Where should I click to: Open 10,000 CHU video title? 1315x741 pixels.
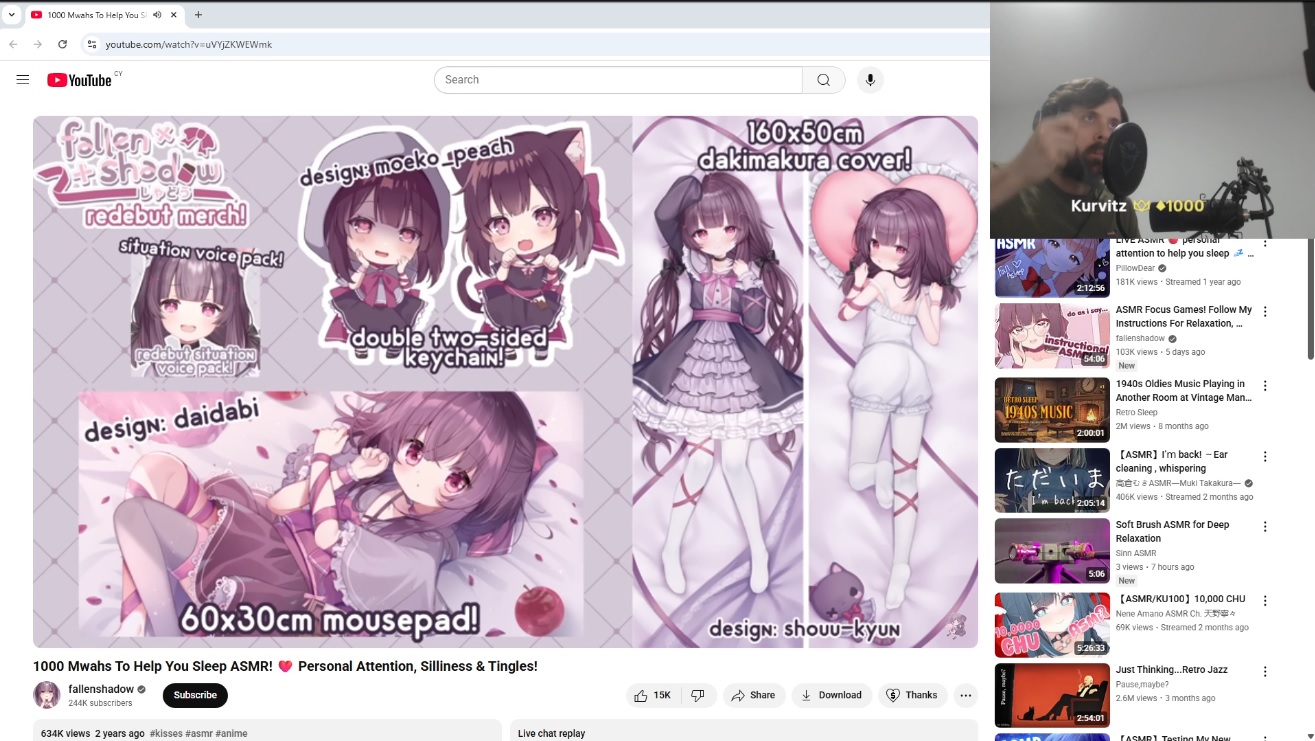click(x=1181, y=599)
